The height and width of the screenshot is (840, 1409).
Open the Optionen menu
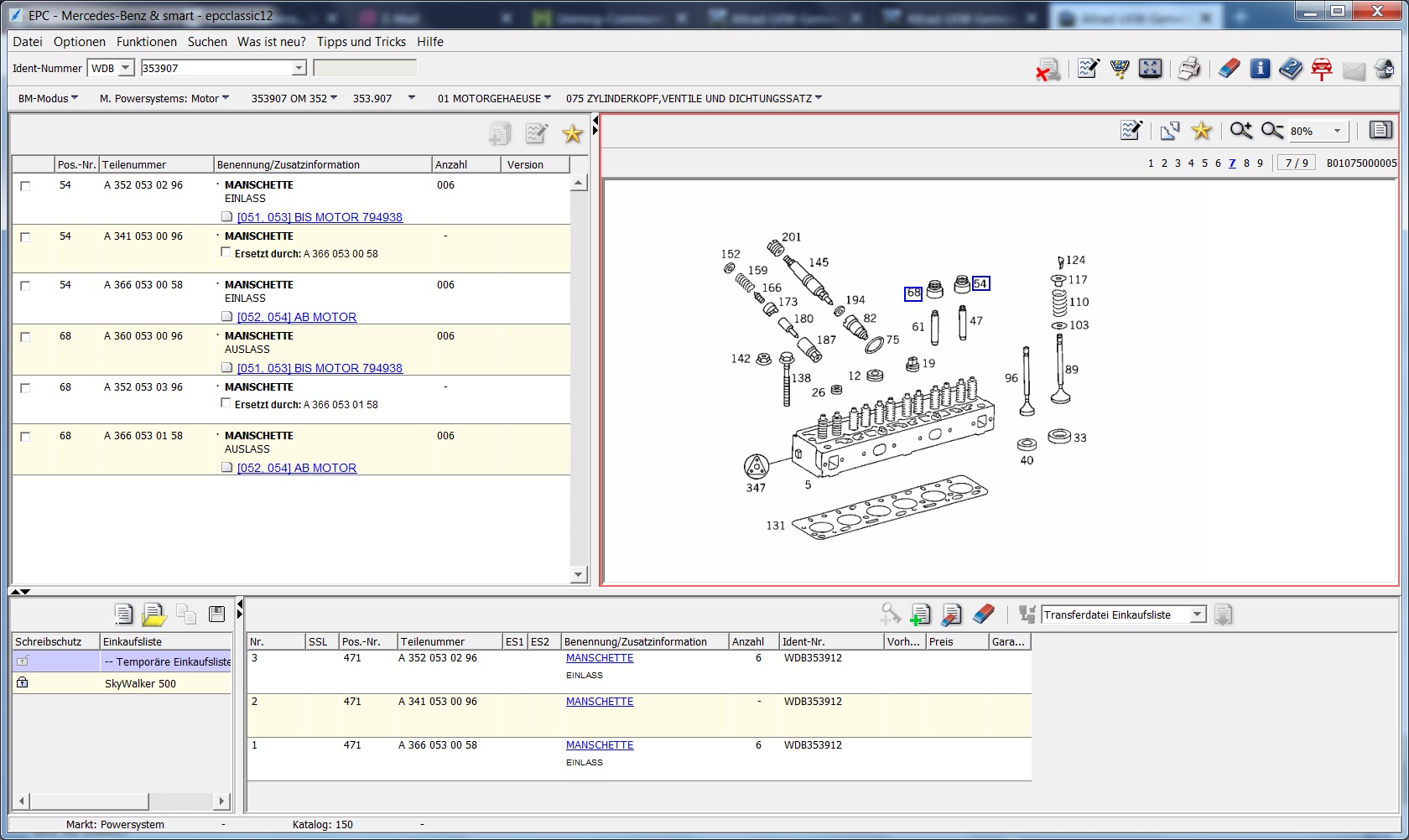(x=80, y=42)
